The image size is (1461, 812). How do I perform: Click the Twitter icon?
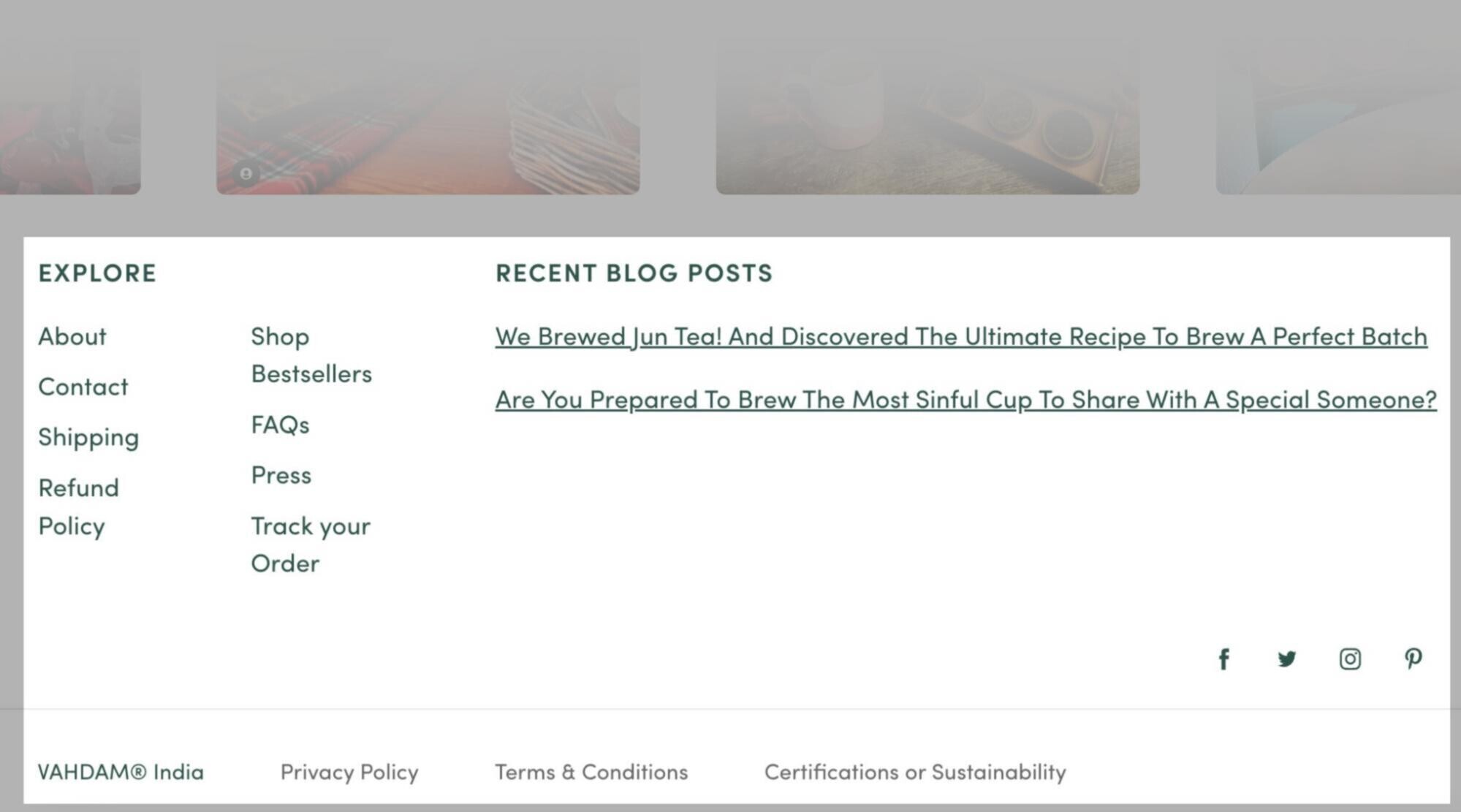[x=1287, y=658]
